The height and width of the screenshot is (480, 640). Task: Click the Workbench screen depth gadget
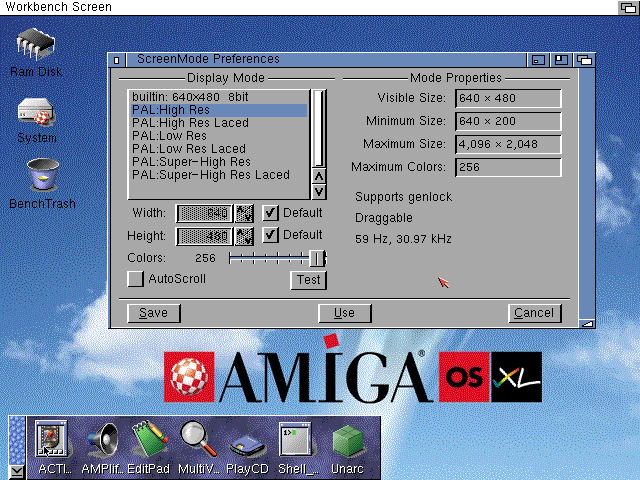629,7
